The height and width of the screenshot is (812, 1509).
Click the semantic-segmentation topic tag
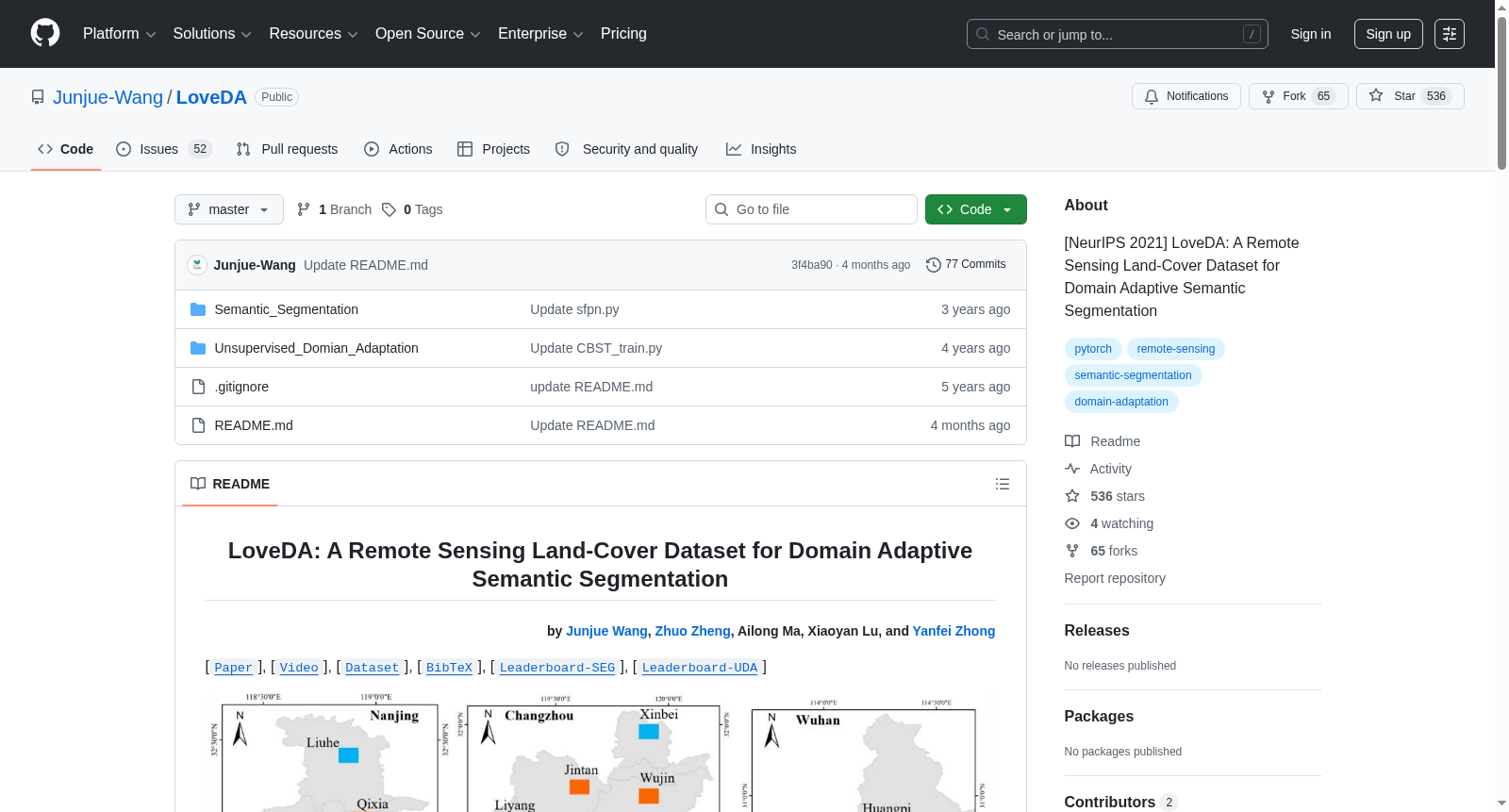click(1133, 375)
